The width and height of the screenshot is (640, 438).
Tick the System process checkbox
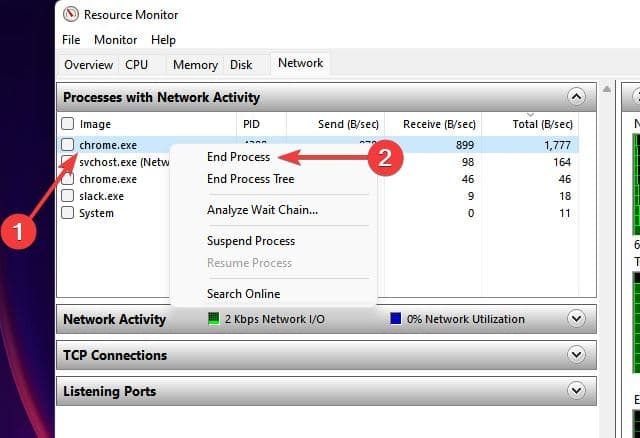pos(67,213)
